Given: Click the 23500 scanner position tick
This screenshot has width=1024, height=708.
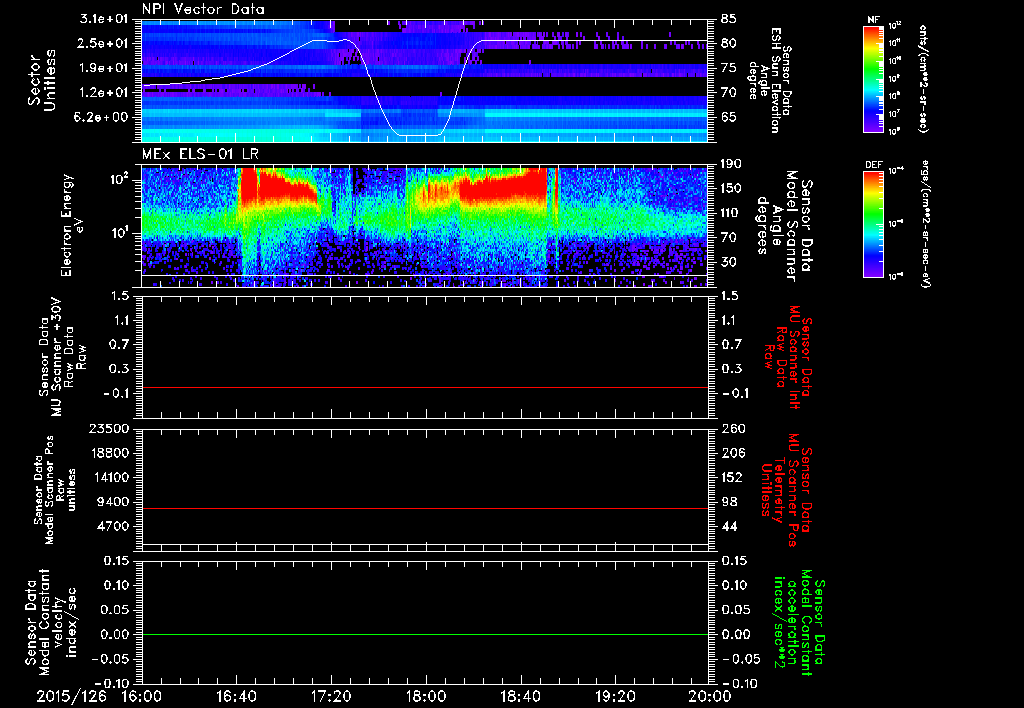Looking at the screenshot, I should pos(109,428).
